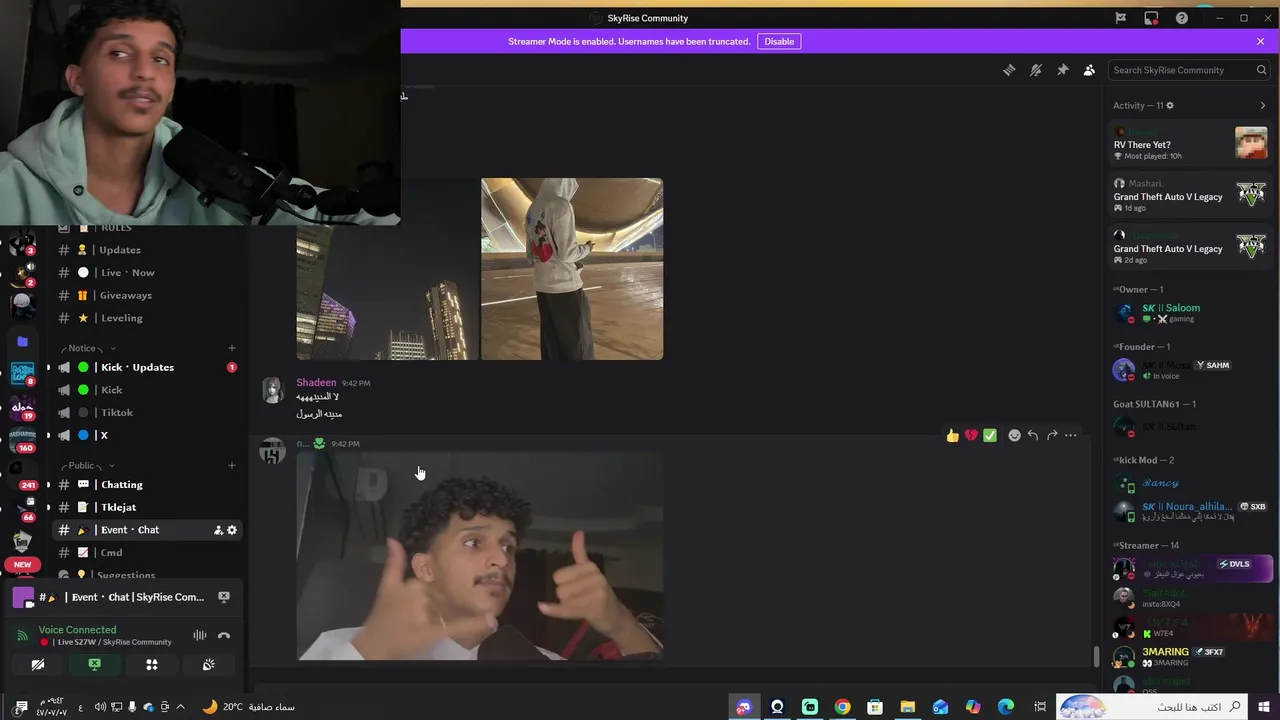Open the Suggestions channel
Screen dimensions: 1280x720
[146, 575]
